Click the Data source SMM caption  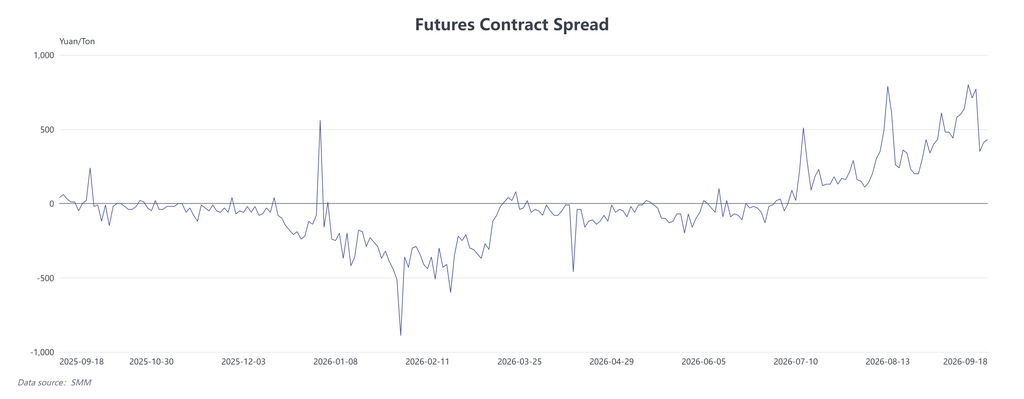54,383
